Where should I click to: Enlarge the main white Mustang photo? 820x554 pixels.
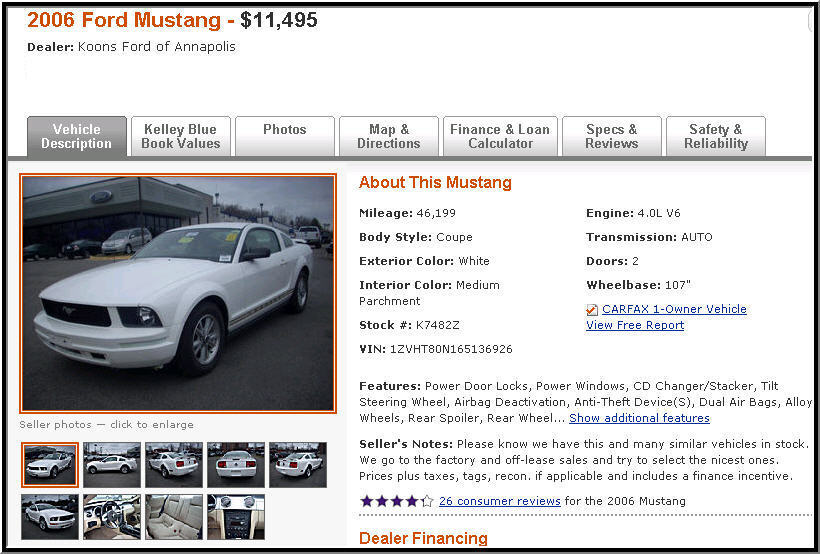point(178,293)
